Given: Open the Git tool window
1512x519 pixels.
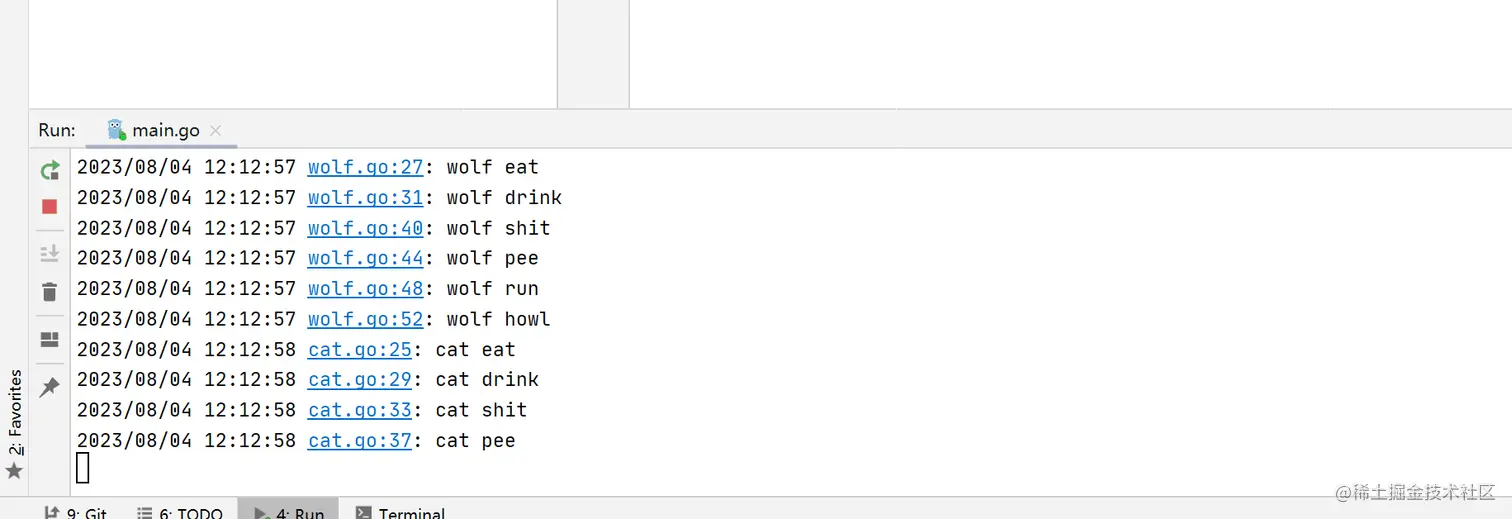Looking at the screenshot, I should [x=76, y=512].
